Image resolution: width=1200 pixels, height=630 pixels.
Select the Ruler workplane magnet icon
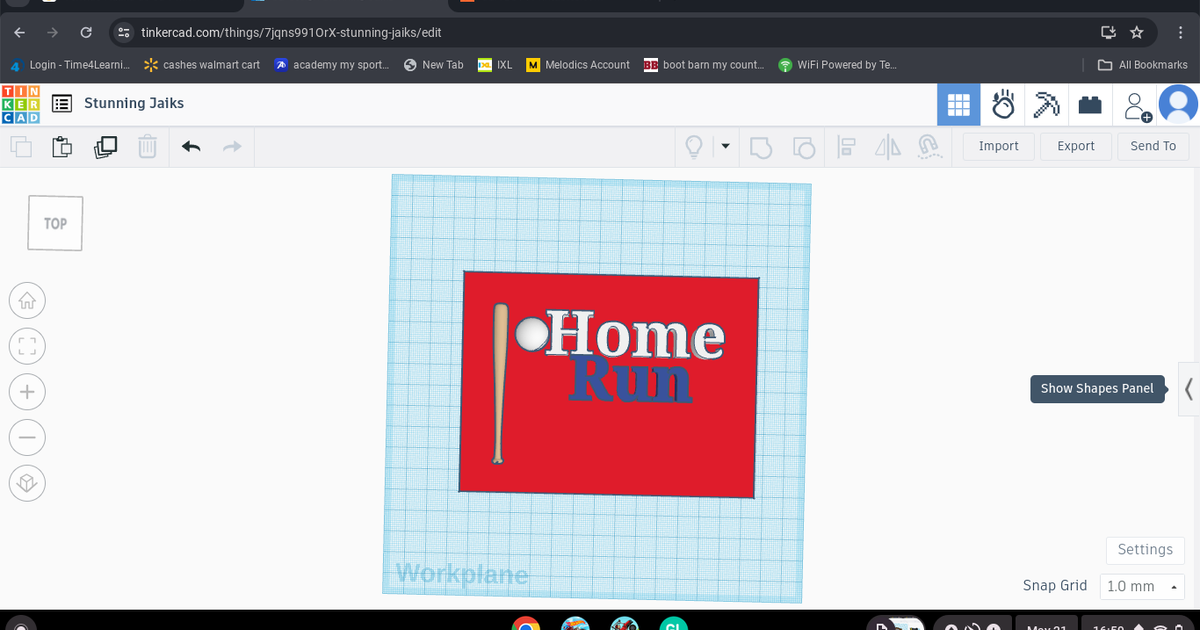point(929,147)
